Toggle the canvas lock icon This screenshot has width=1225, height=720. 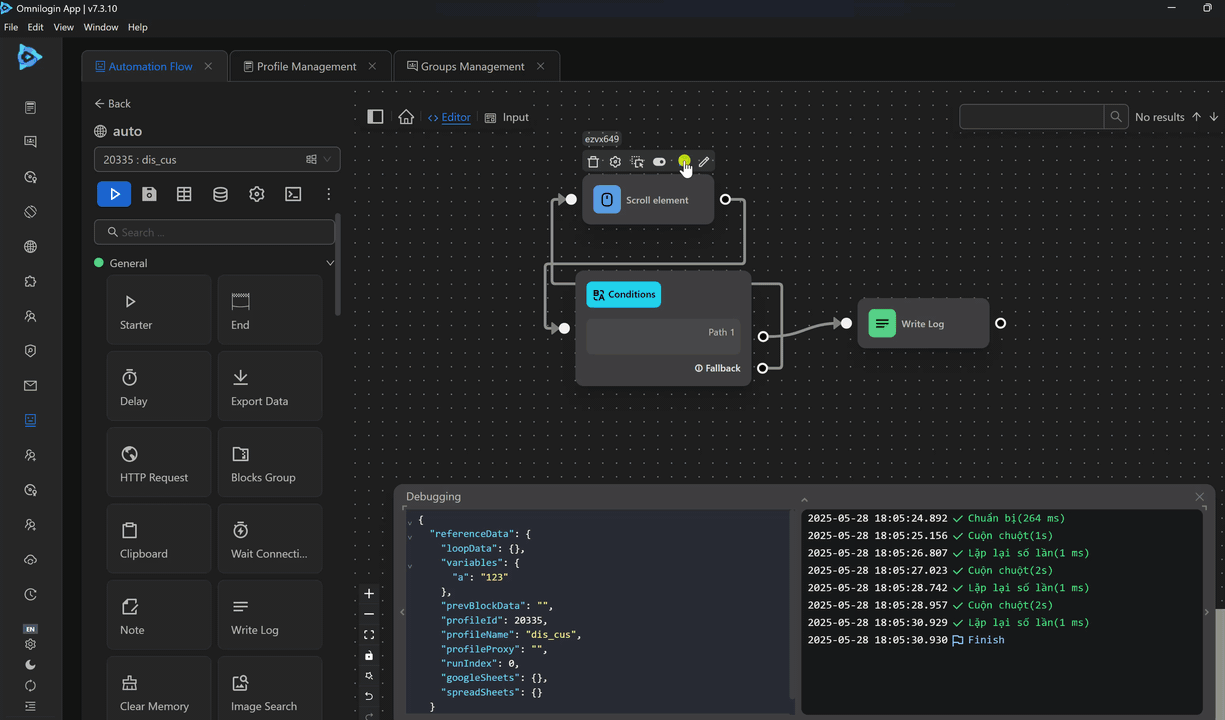coord(369,656)
